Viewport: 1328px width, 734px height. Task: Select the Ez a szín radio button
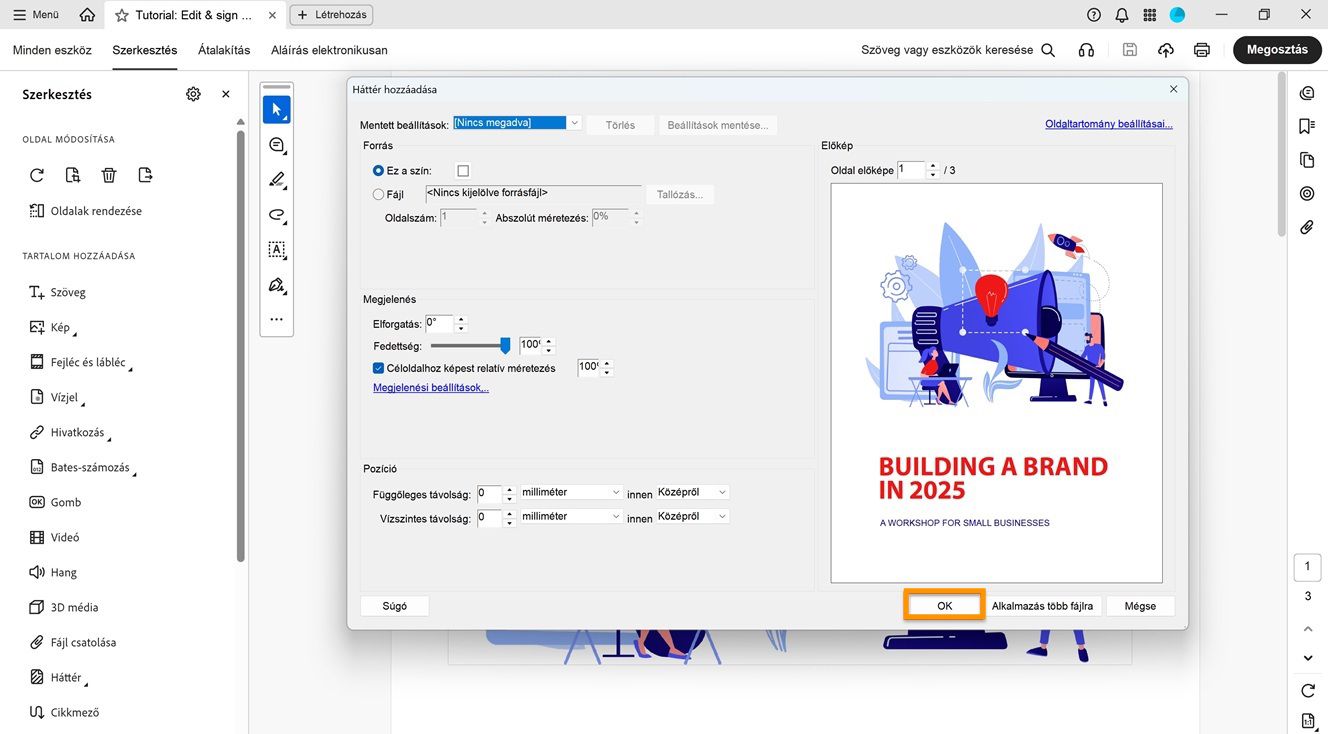point(378,171)
